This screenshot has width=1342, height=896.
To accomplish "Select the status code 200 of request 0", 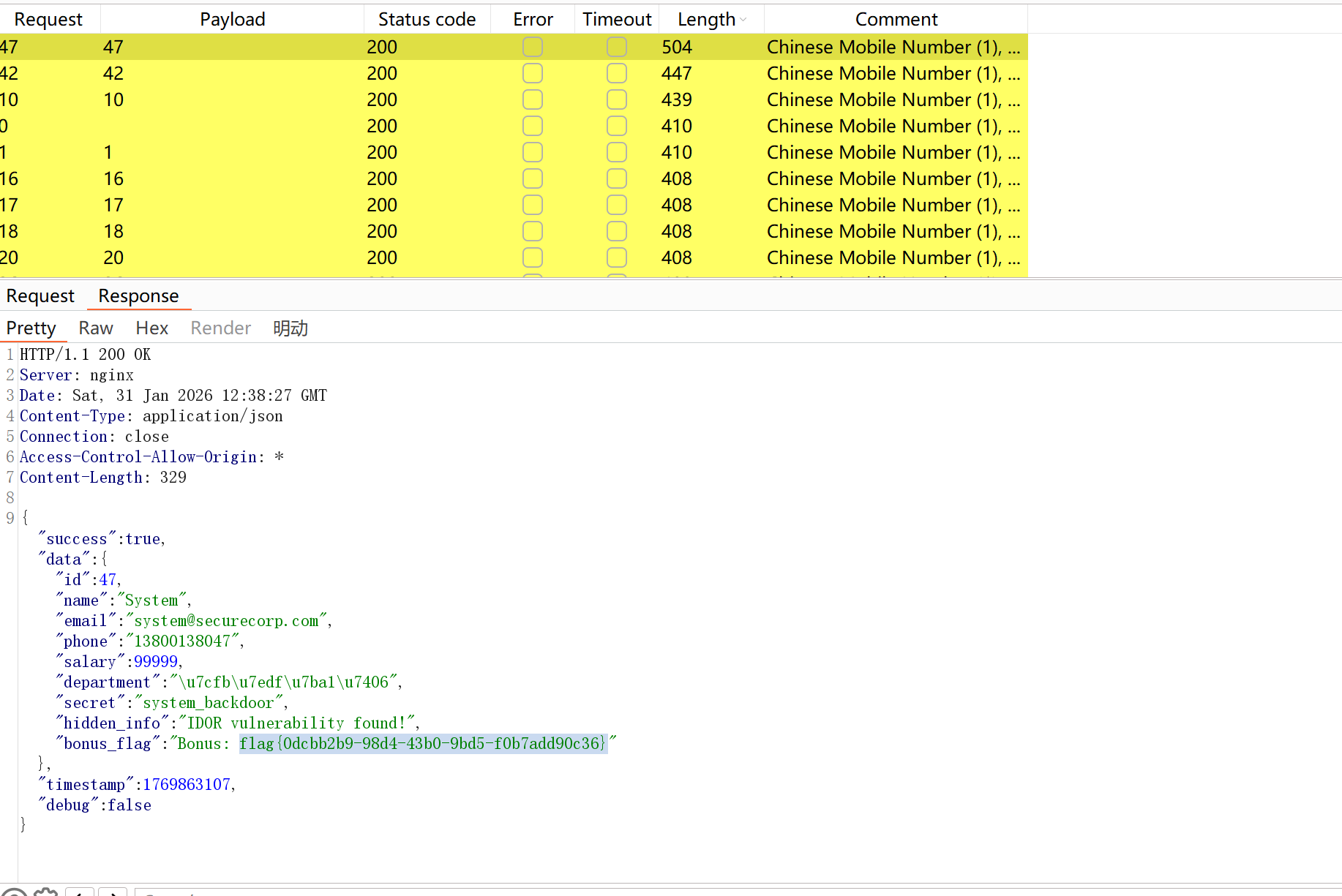I will click(382, 126).
